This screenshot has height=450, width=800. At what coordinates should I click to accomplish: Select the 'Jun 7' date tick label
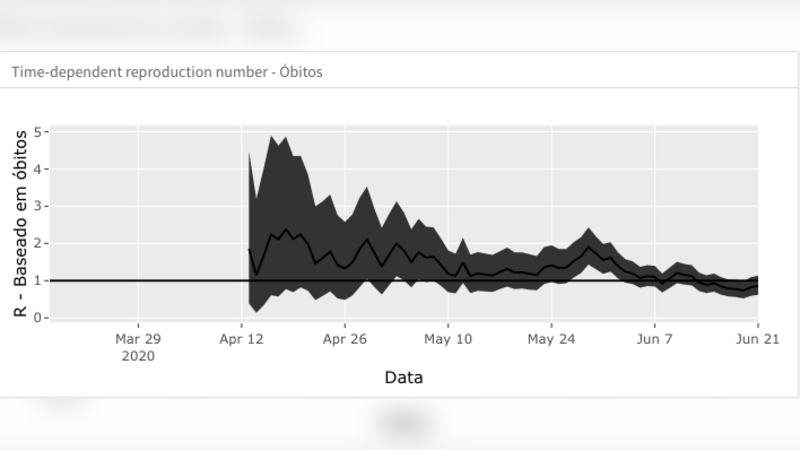point(655,339)
